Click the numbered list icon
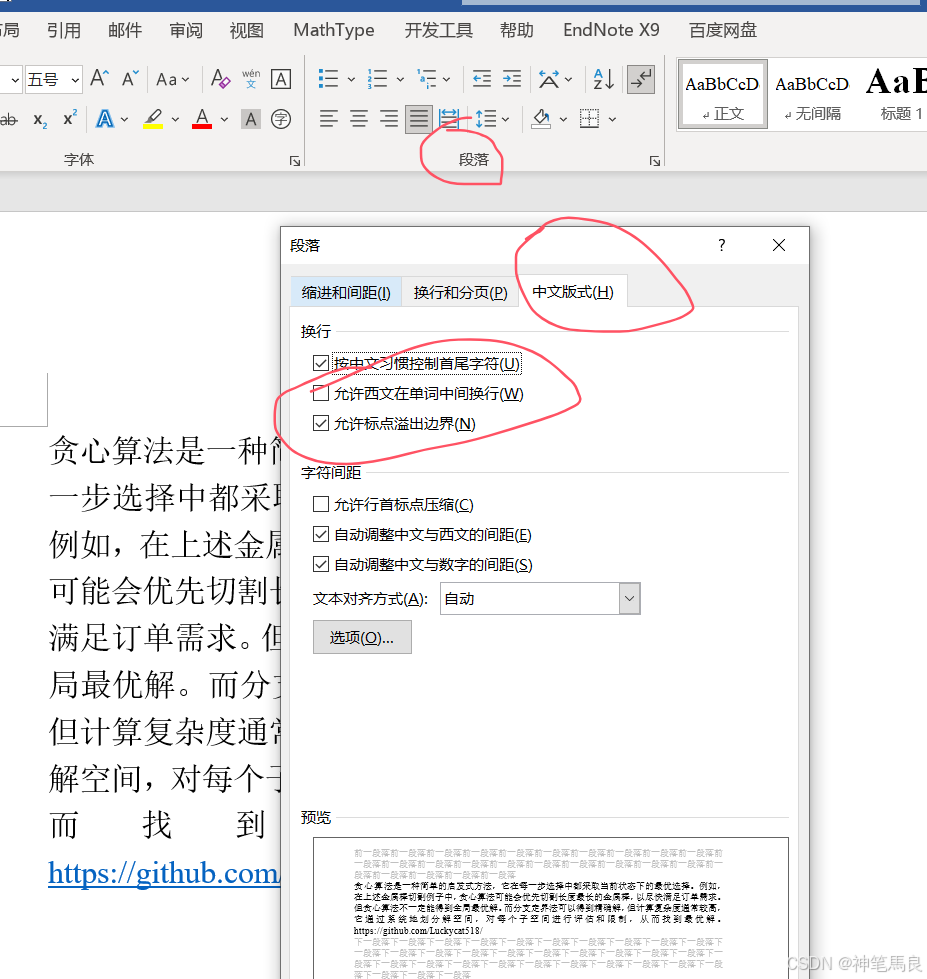927x979 pixels. (x=378, y=79)
